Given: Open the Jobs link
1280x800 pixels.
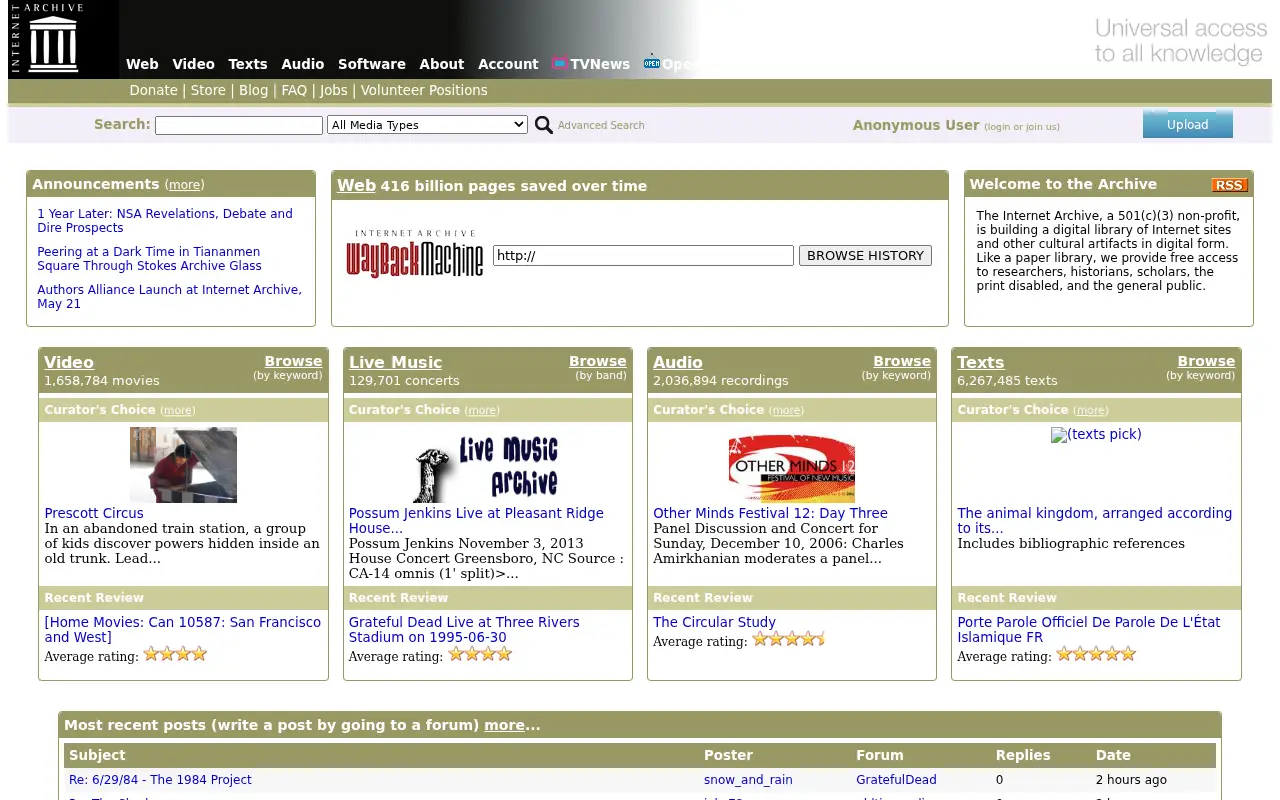Looking at the screenshot, I should tap(334, 90).
